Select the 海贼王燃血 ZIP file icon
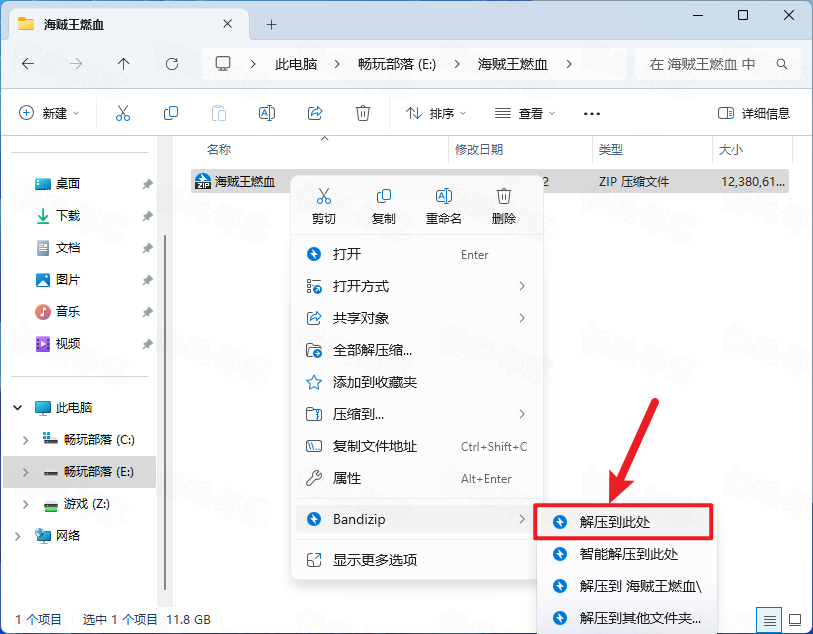Viewport: 813px width, 634px height. pos(203,181)
